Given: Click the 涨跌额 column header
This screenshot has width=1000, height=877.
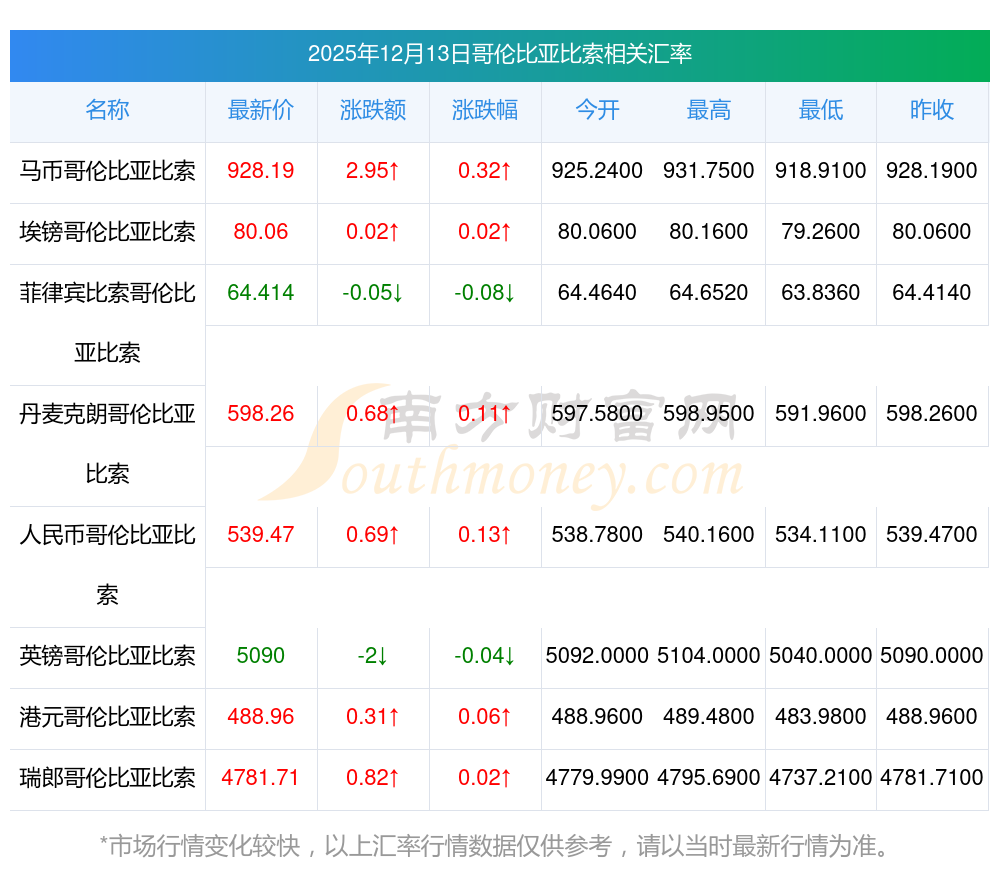Looking at the screenshot, I should (x=373, y=110).
